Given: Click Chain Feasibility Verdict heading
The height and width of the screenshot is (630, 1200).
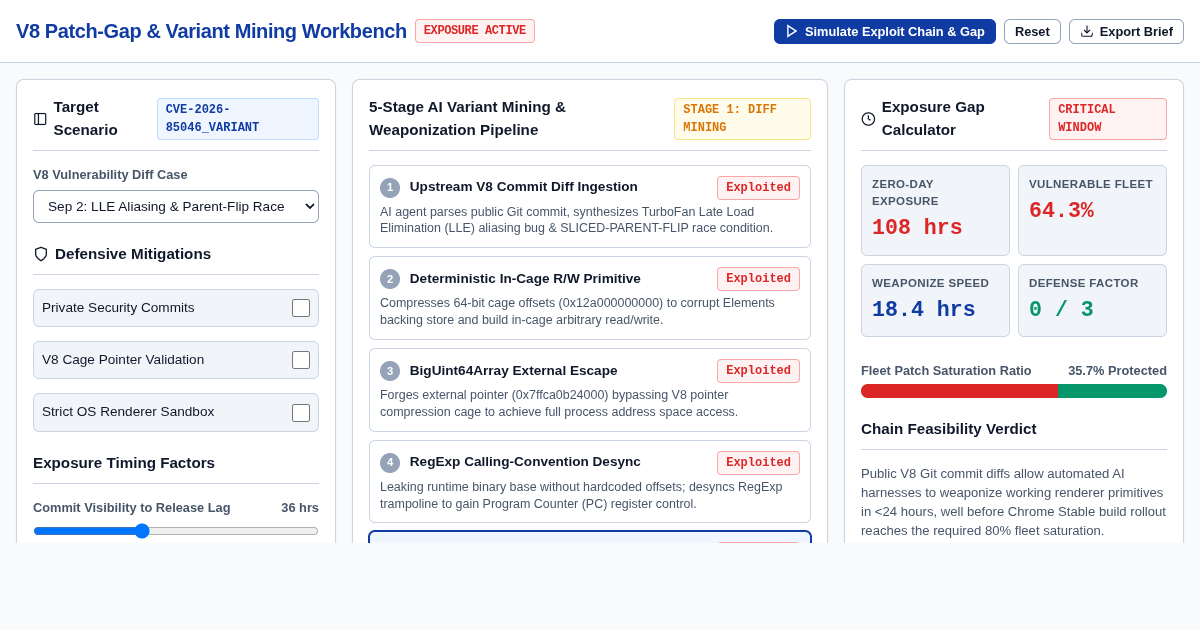Looking at the screenshot, I should 948,429.
